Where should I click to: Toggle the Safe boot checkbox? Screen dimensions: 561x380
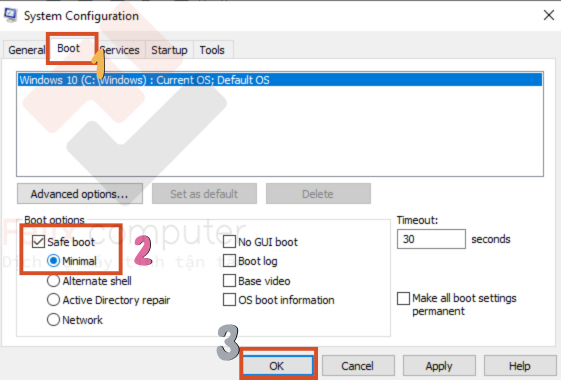tap(38, 242)
